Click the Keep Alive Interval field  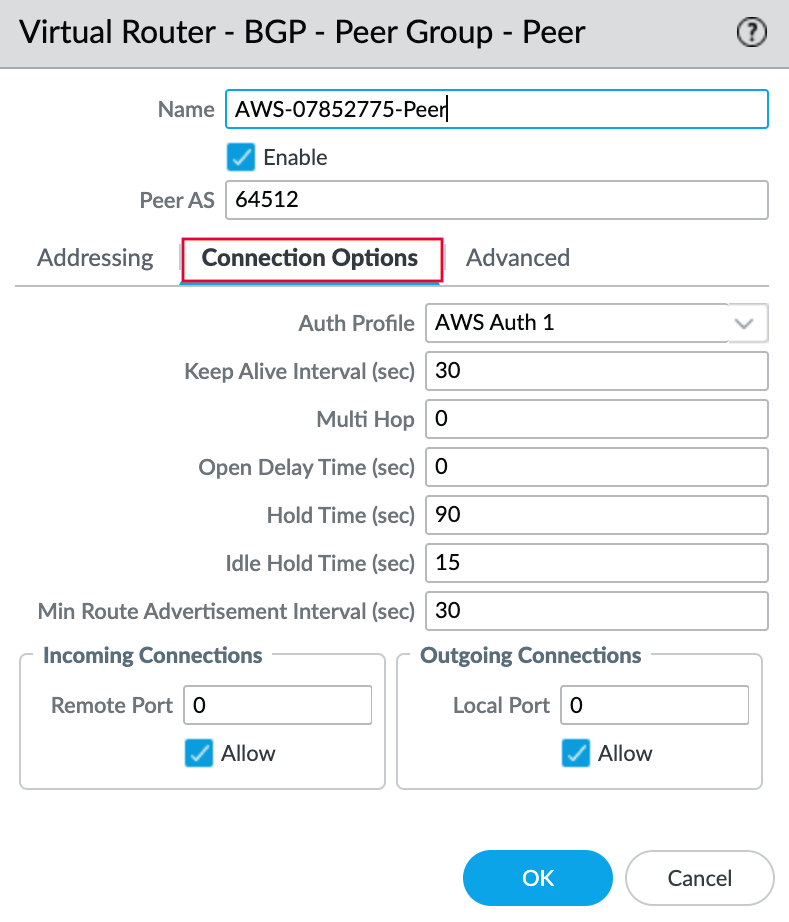(596, 371)
